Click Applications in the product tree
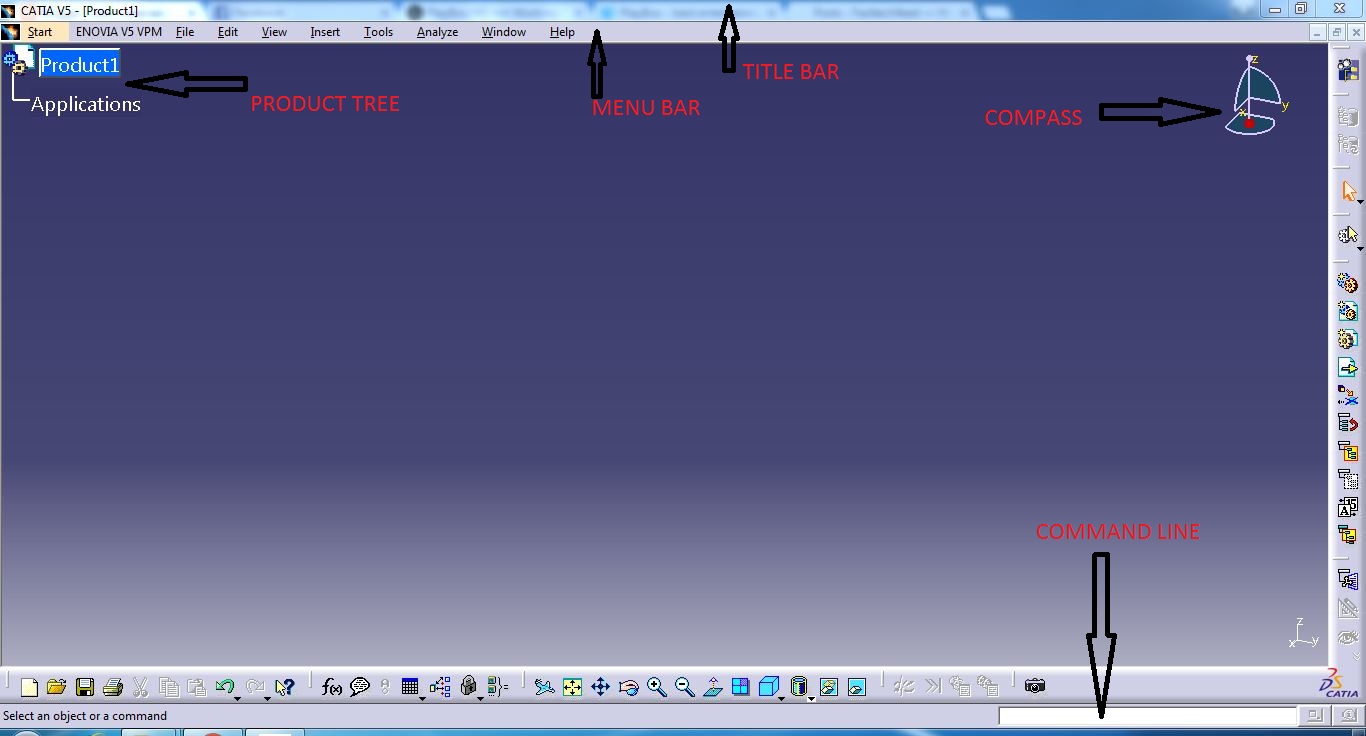Image resolution: width=1366 pixels, height=736 pixels. tap(84, 104)
